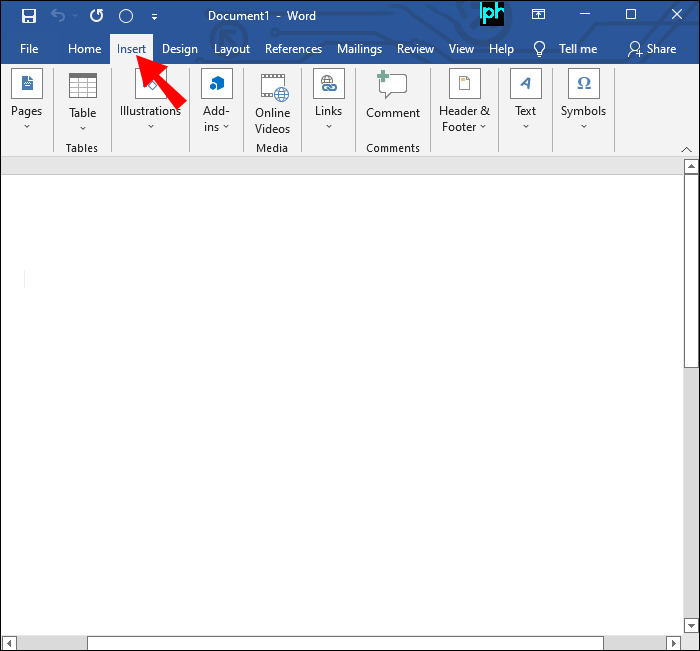Image resolution: width=700 pixels, height=651 pixels.
Task: Click the Tell me lightbulb icon
Action: tap(539, 49)
